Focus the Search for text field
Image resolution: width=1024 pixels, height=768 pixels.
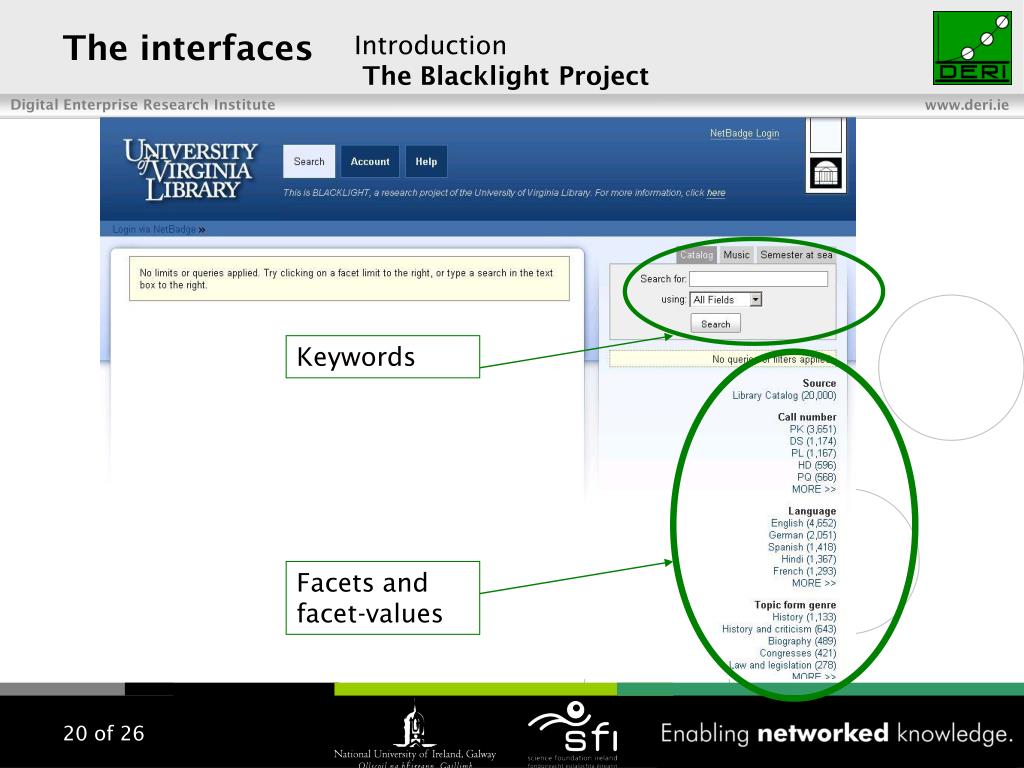coord(759,279)
